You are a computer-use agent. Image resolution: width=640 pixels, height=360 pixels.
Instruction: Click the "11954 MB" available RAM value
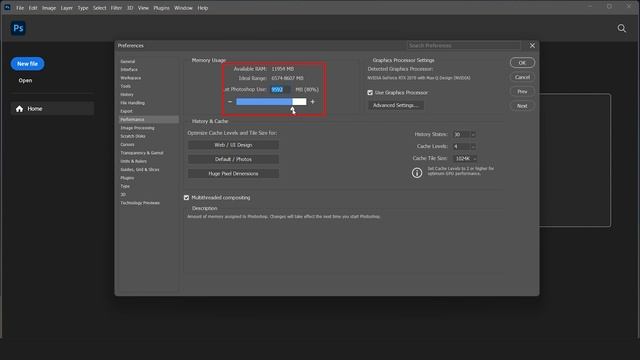[x=283, y=69]
